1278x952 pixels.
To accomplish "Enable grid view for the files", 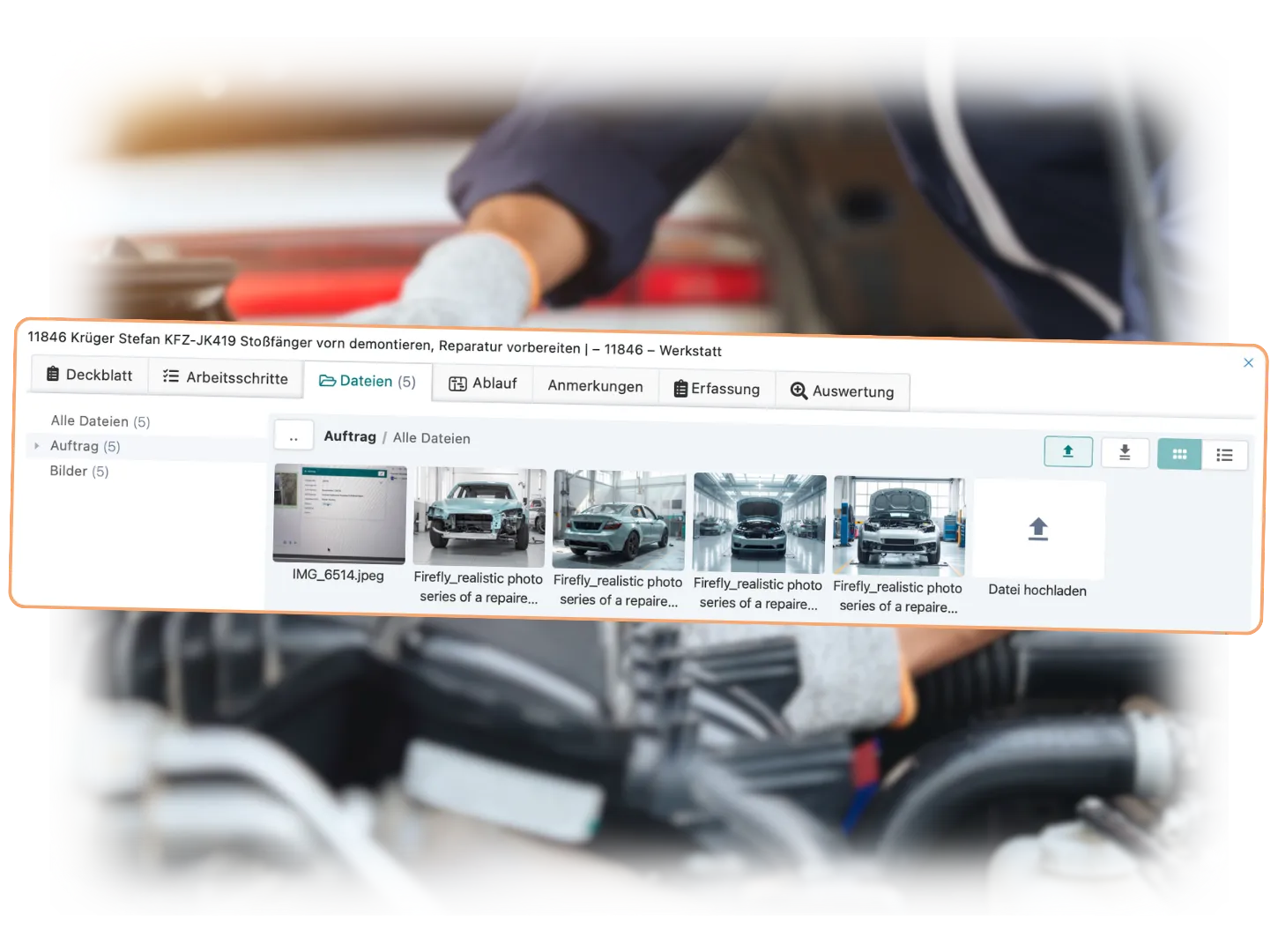I will click(x=1179, y=454).
